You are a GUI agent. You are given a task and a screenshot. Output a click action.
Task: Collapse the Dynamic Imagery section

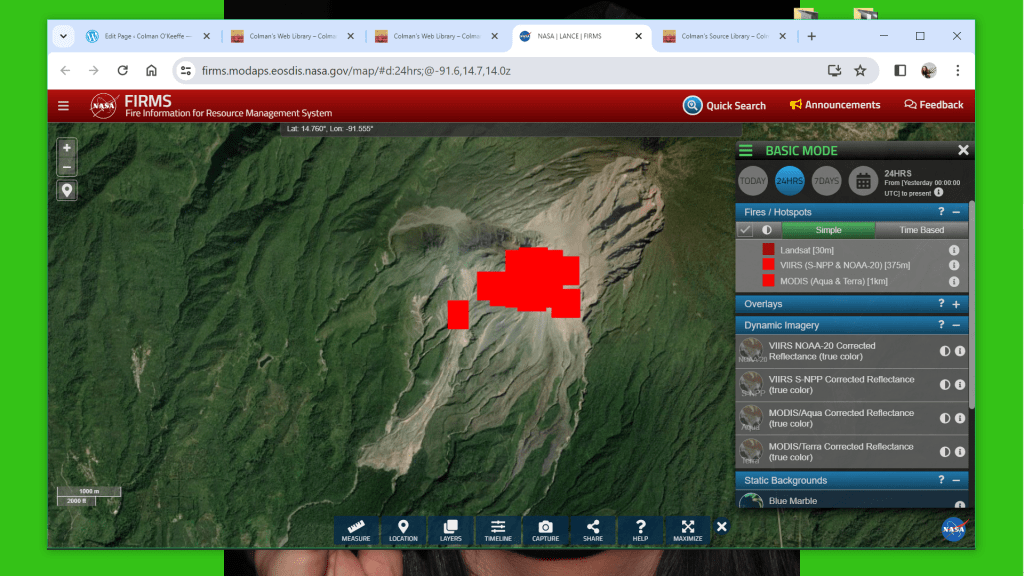[956, 325]
